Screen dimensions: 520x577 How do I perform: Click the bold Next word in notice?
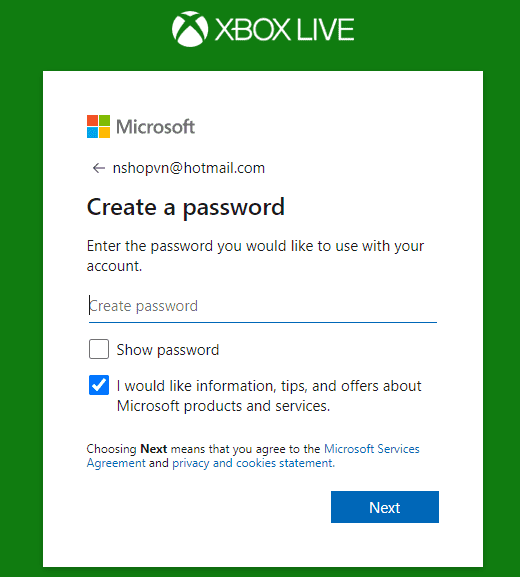pyautogui.click(x=154, y=449)
